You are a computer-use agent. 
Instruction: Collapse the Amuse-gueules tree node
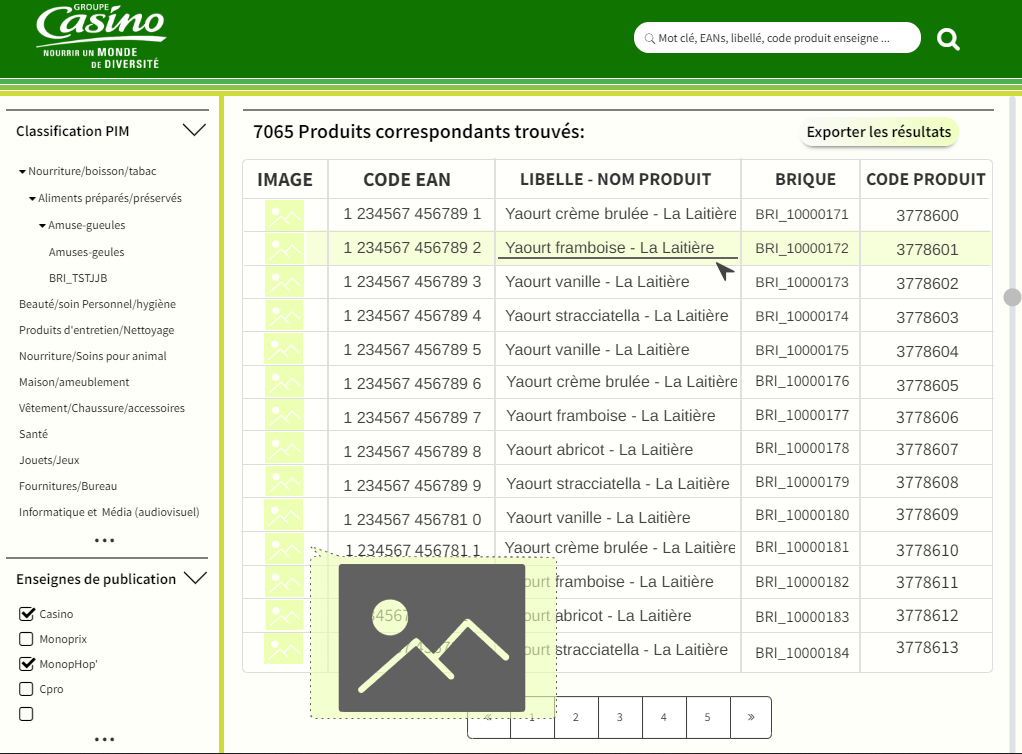(42, 225)
